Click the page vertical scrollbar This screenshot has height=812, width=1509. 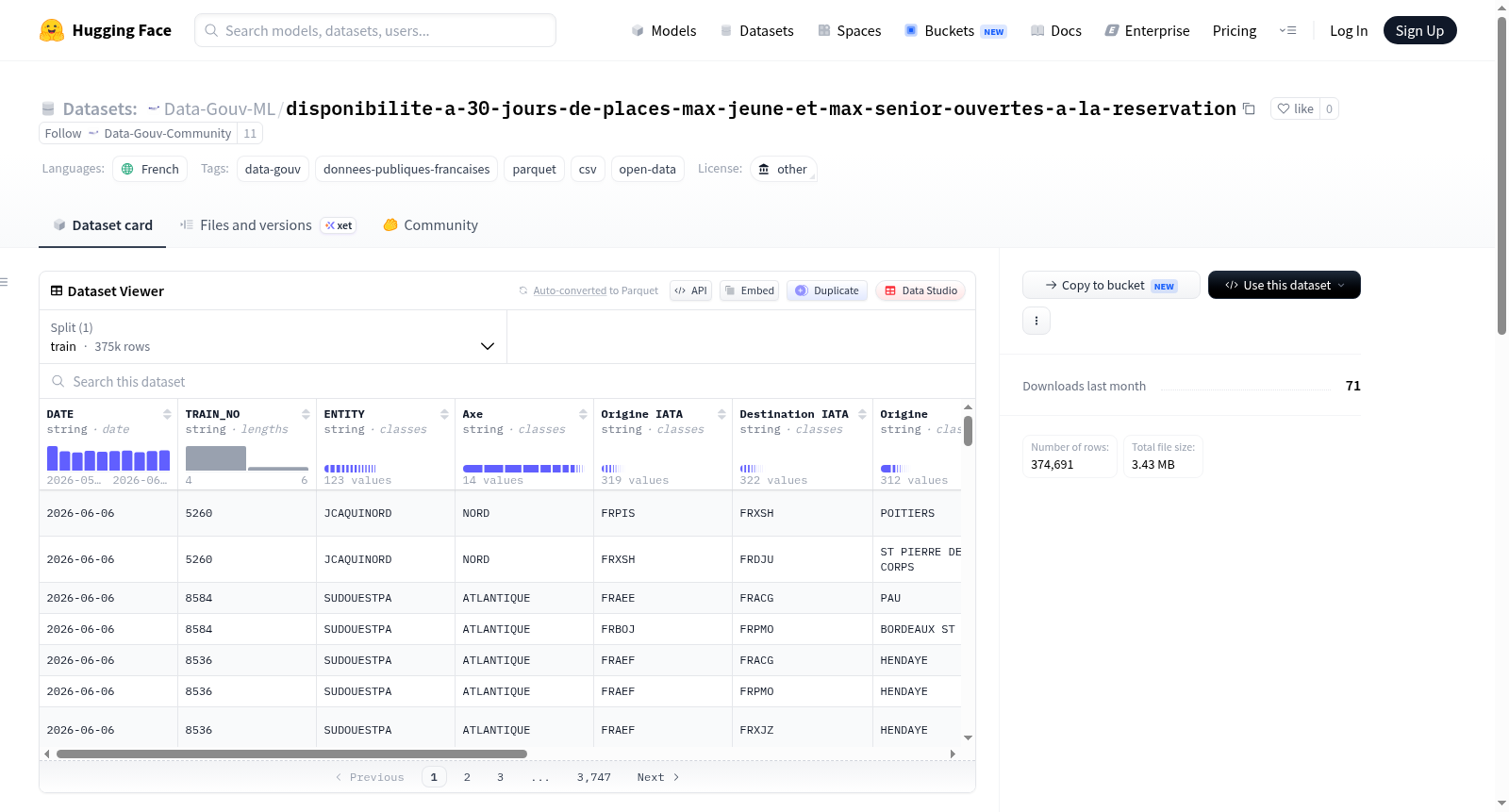(1501, 175)
